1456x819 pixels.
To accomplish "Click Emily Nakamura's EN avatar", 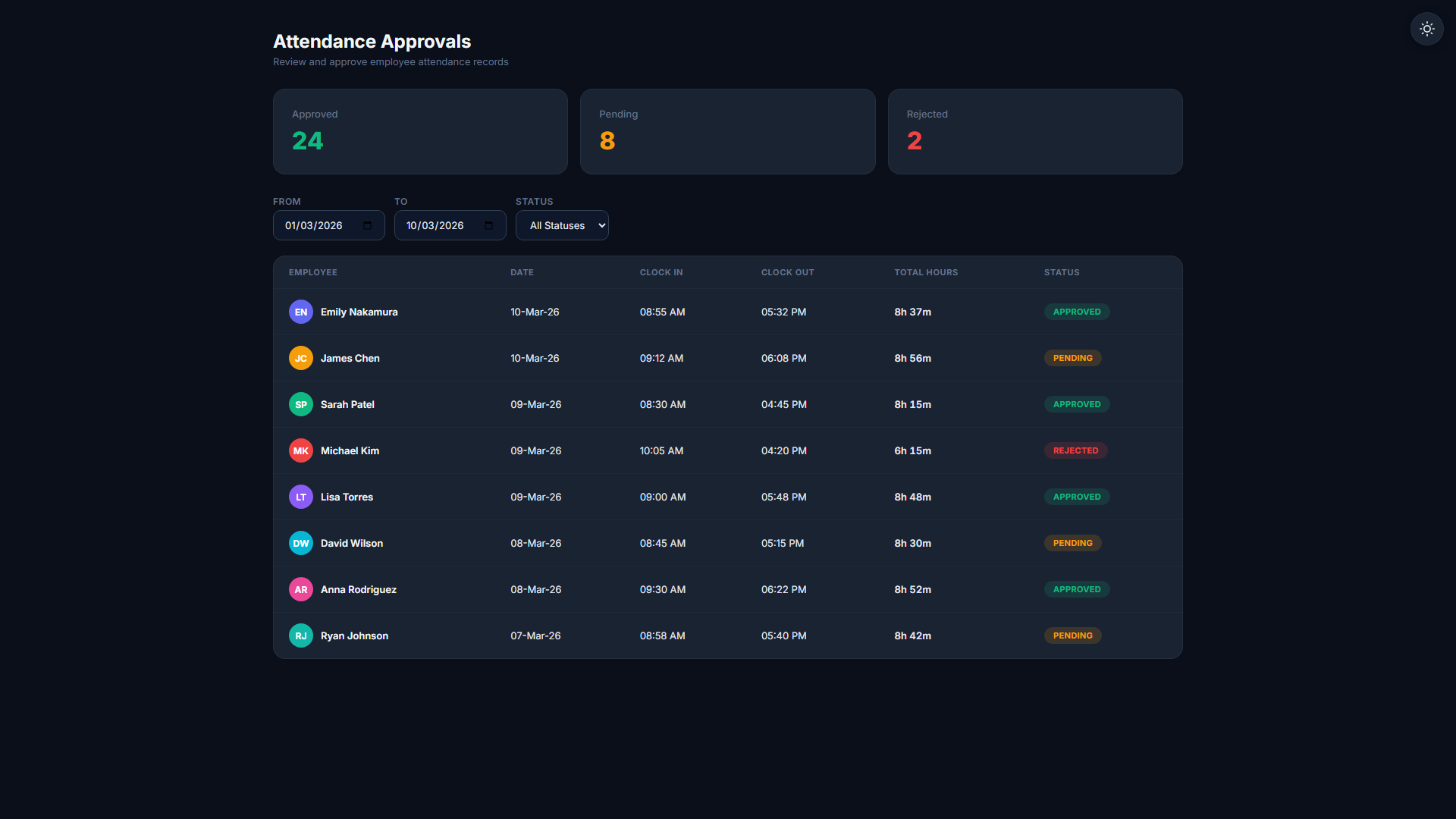I will click(301, 312).
